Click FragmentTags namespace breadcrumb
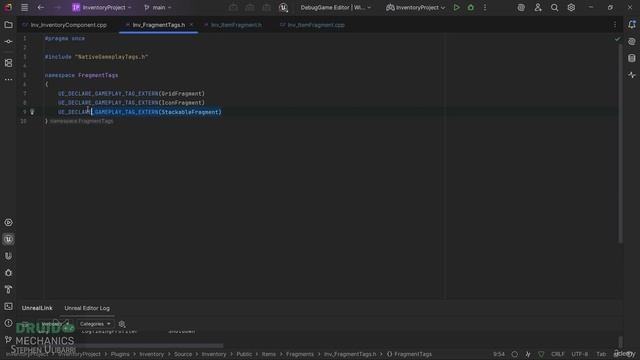Screen dimensions: 640x360 click(409, 354)
